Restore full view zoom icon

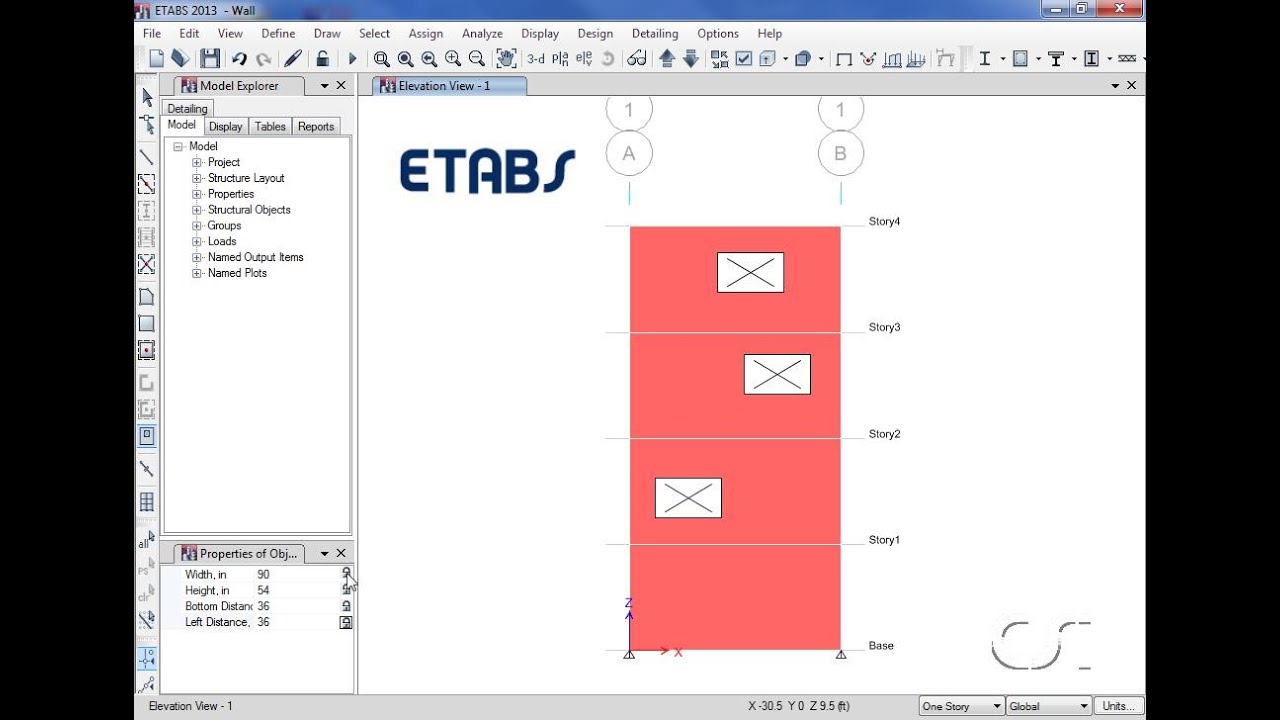[405, 59]
